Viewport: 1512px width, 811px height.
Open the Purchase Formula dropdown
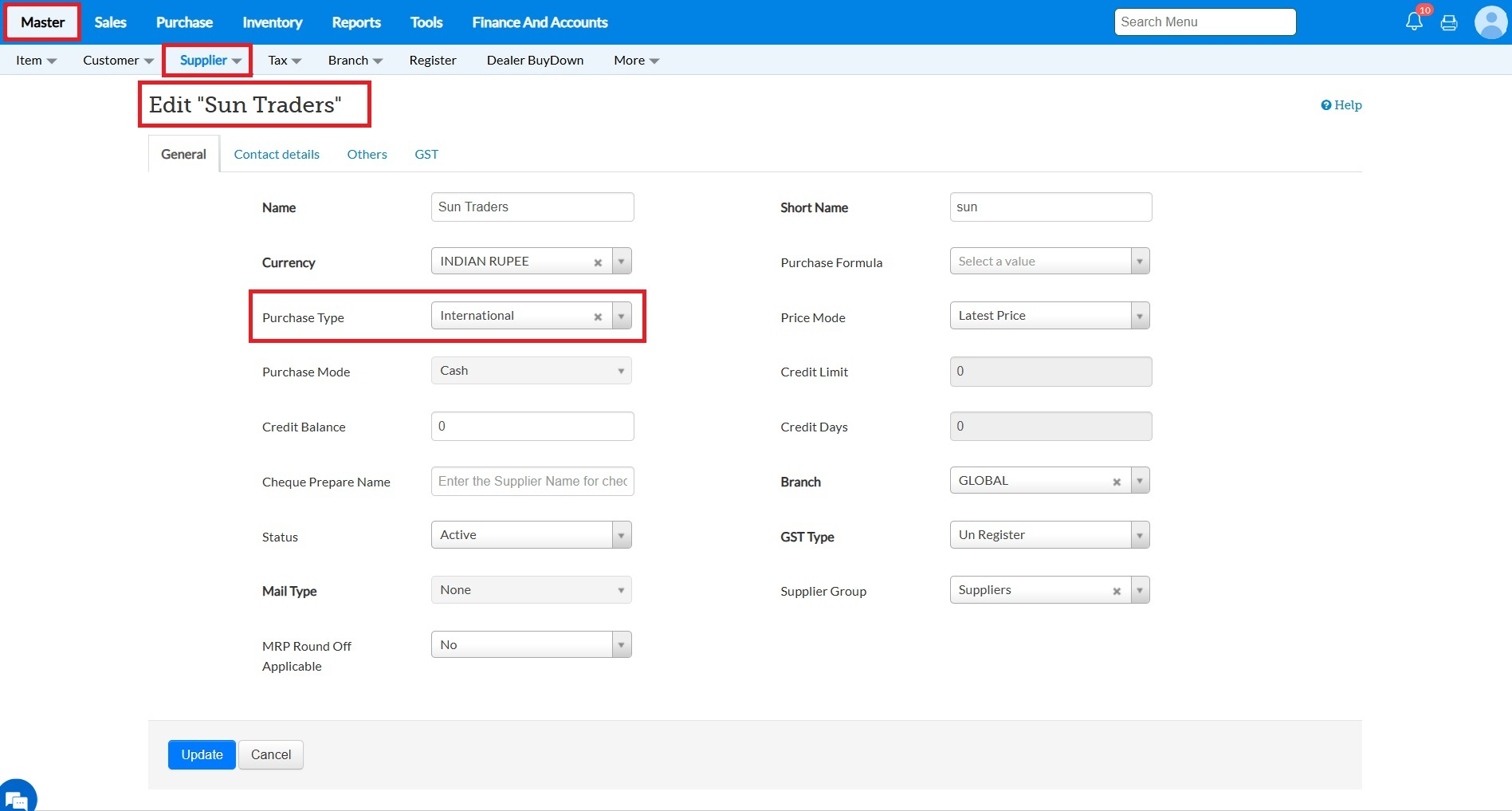click(x=1049, y=262)
